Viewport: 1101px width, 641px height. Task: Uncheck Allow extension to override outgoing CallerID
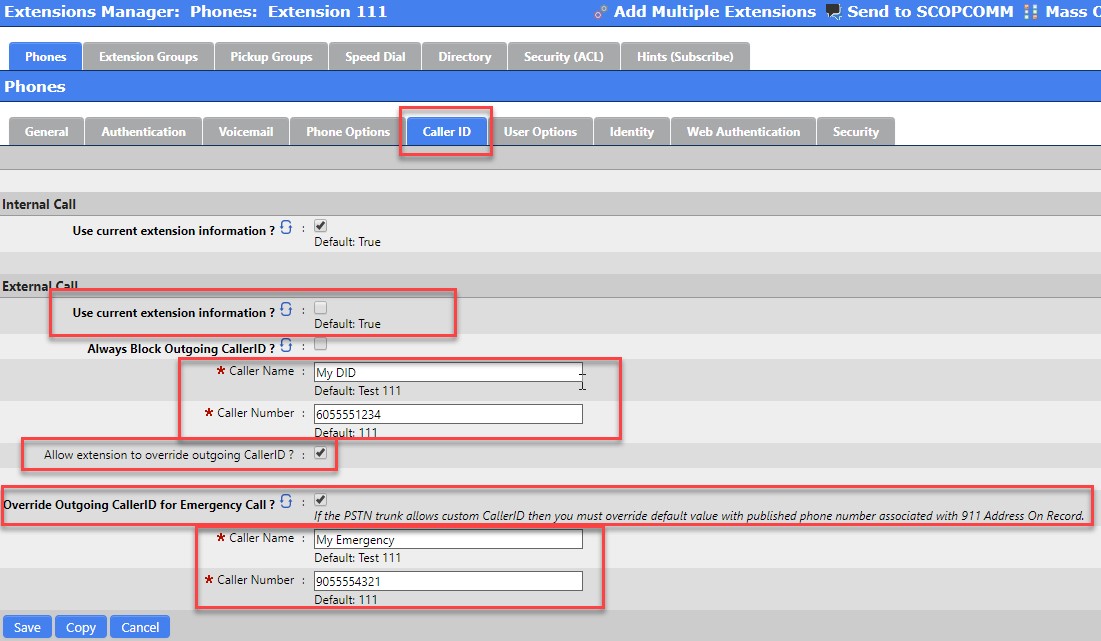[x=320, y=453]
